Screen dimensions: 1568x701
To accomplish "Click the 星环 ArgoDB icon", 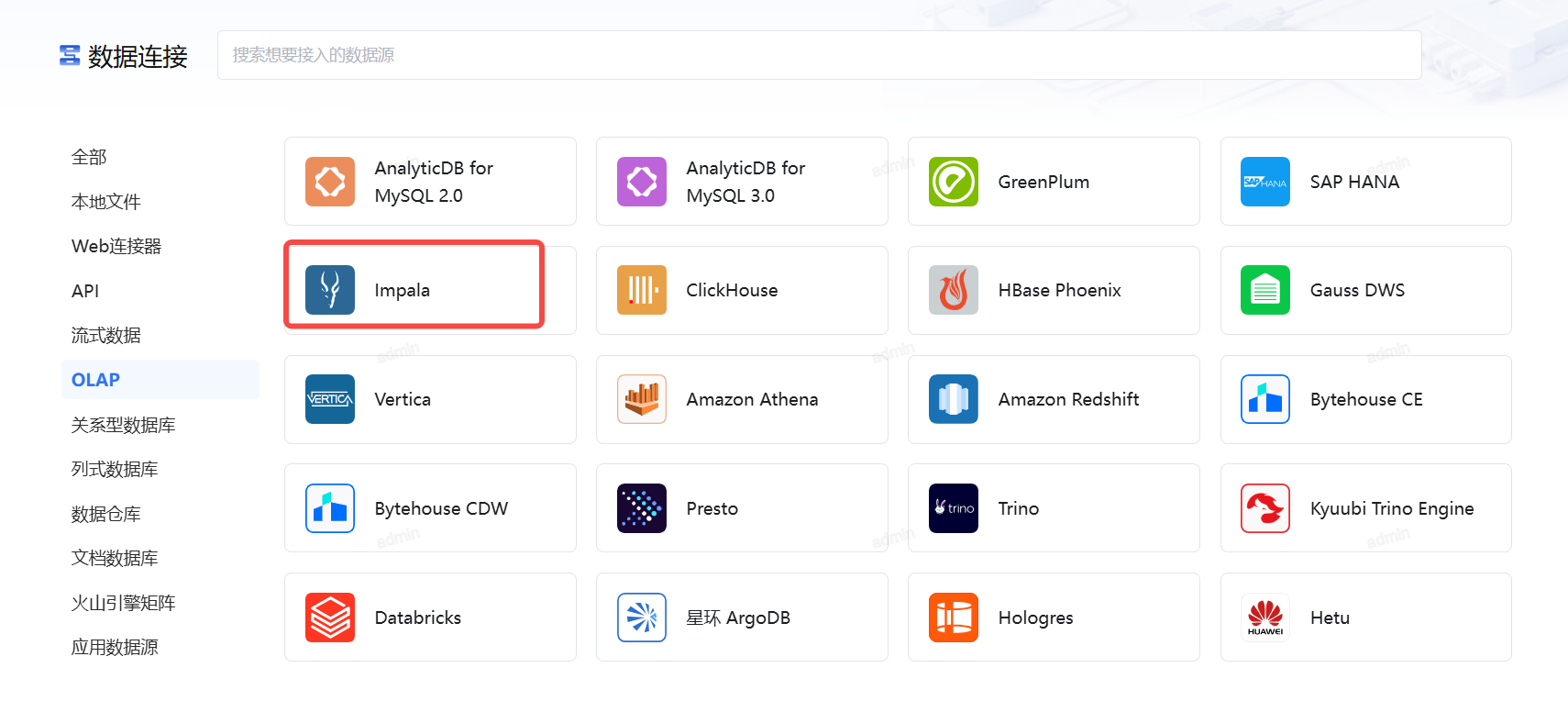I will (642, 618).
